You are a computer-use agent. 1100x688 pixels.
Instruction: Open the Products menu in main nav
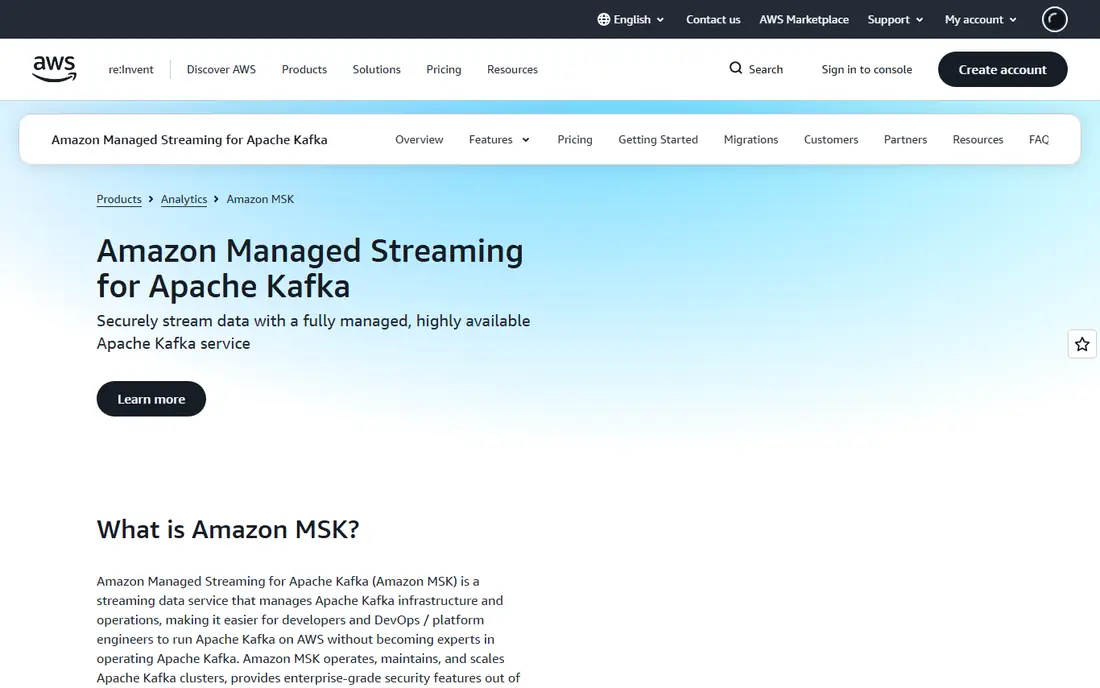[x=304, y=69]
